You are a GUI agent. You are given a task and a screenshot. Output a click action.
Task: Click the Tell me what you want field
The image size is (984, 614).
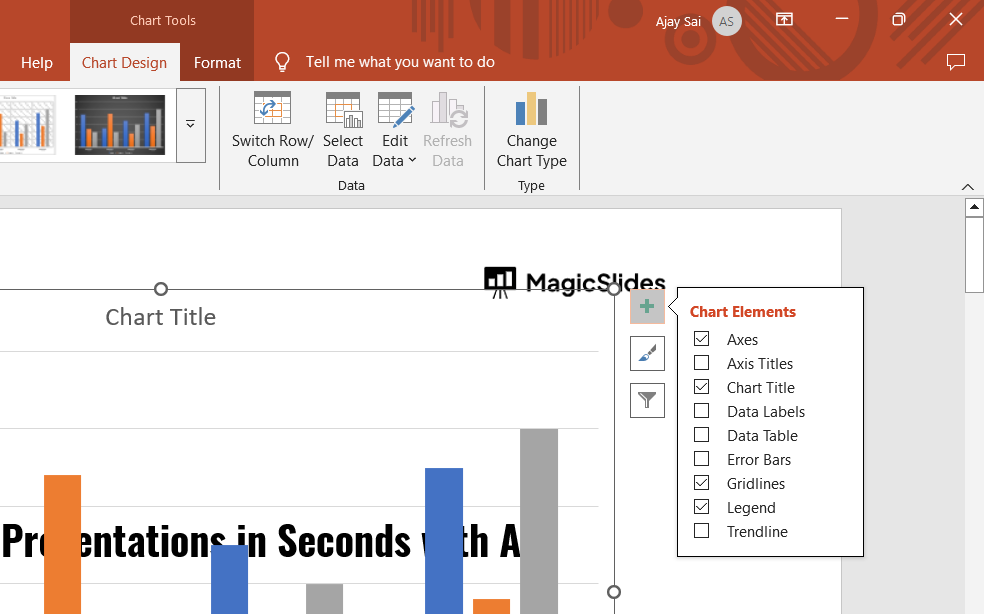[400, 62]
